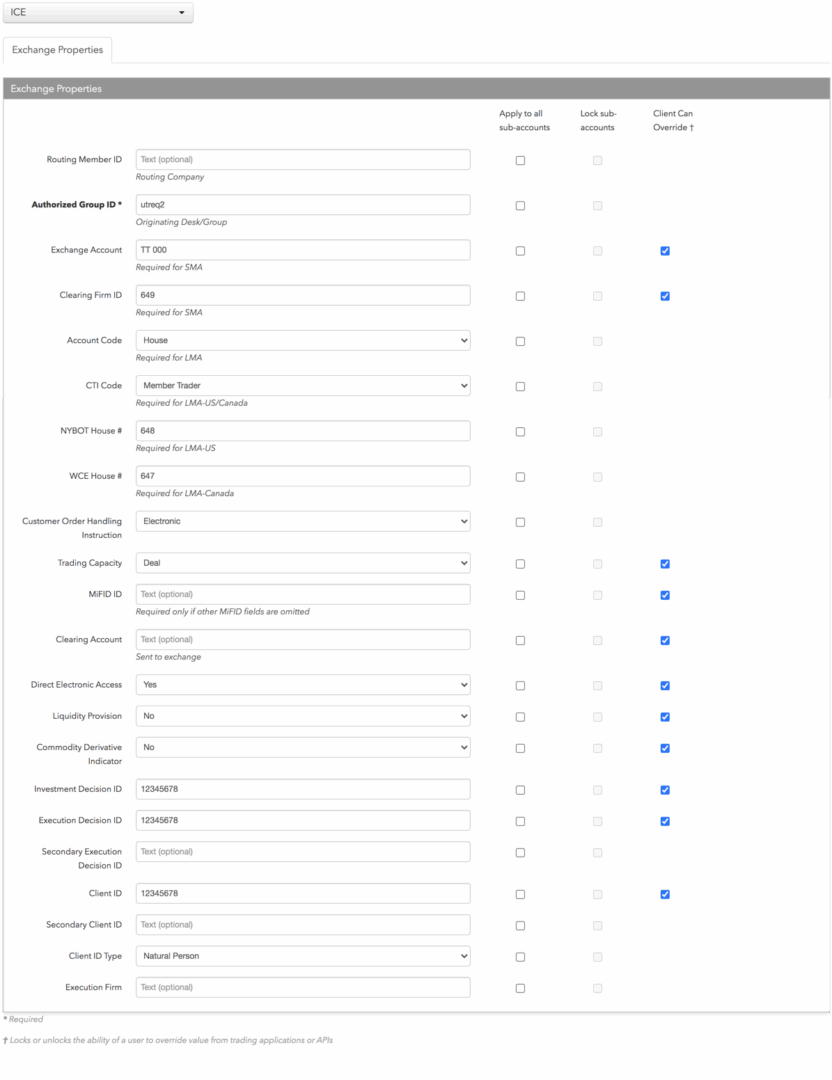Expand the Liquidity Provision dropdown

pyautogui.click(x=303, y=716)
